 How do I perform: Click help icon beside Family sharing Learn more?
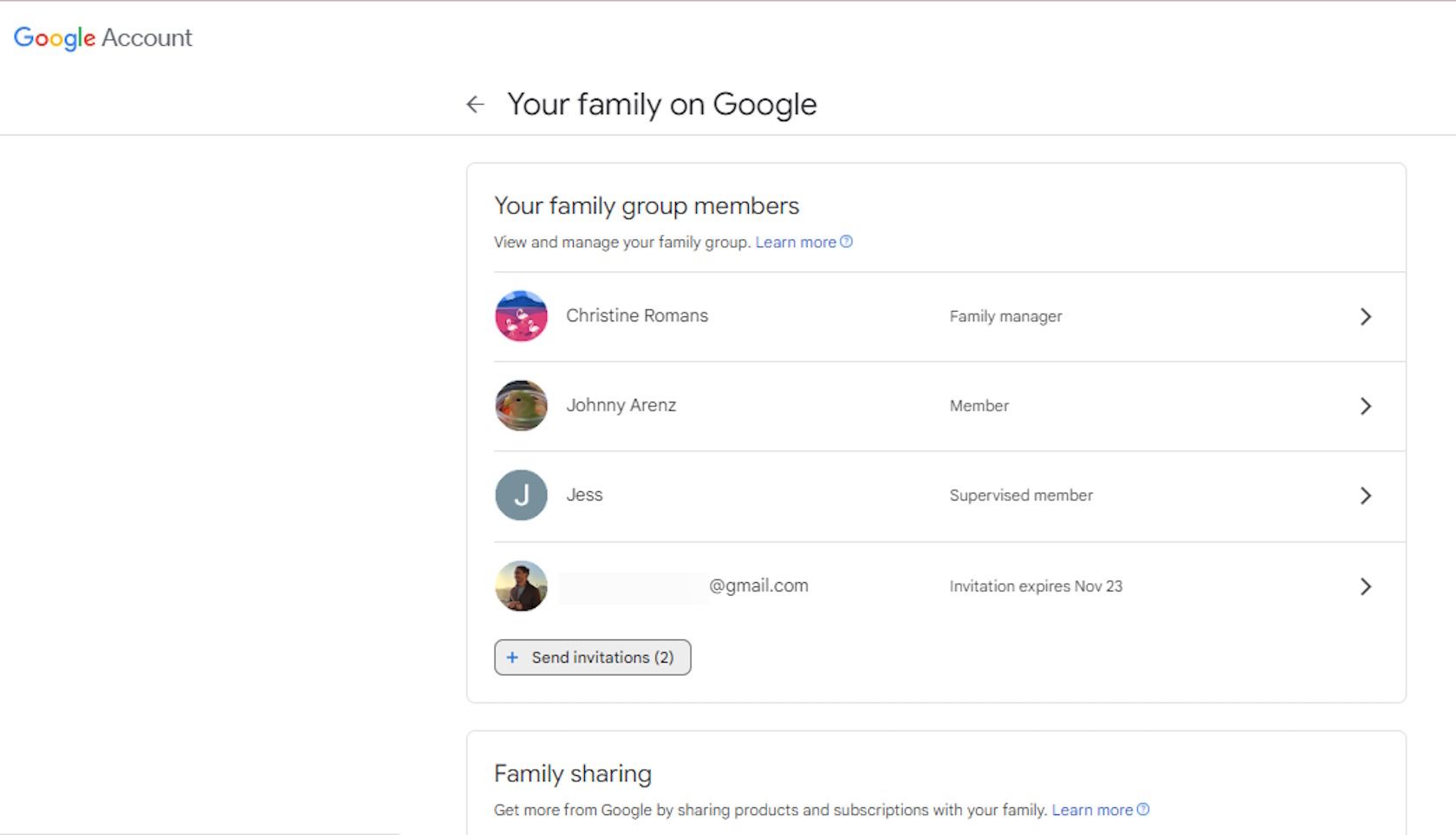(1143, 809)
